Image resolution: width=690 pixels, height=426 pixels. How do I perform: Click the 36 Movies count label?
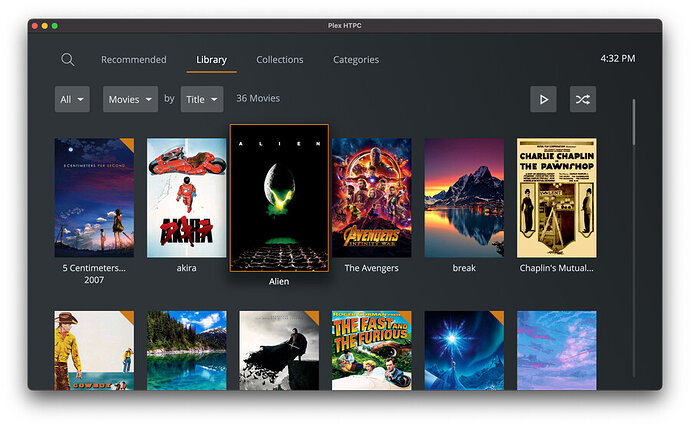pyautogui.click(x=258, y=98)
